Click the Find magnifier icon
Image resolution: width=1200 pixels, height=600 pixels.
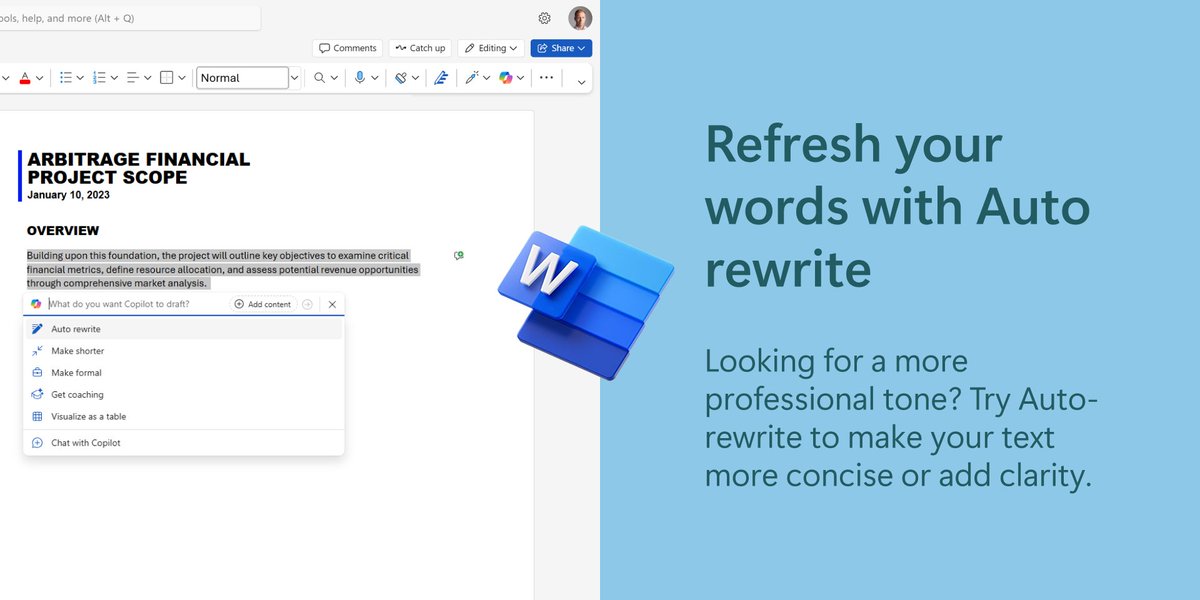tap(320, 77)
